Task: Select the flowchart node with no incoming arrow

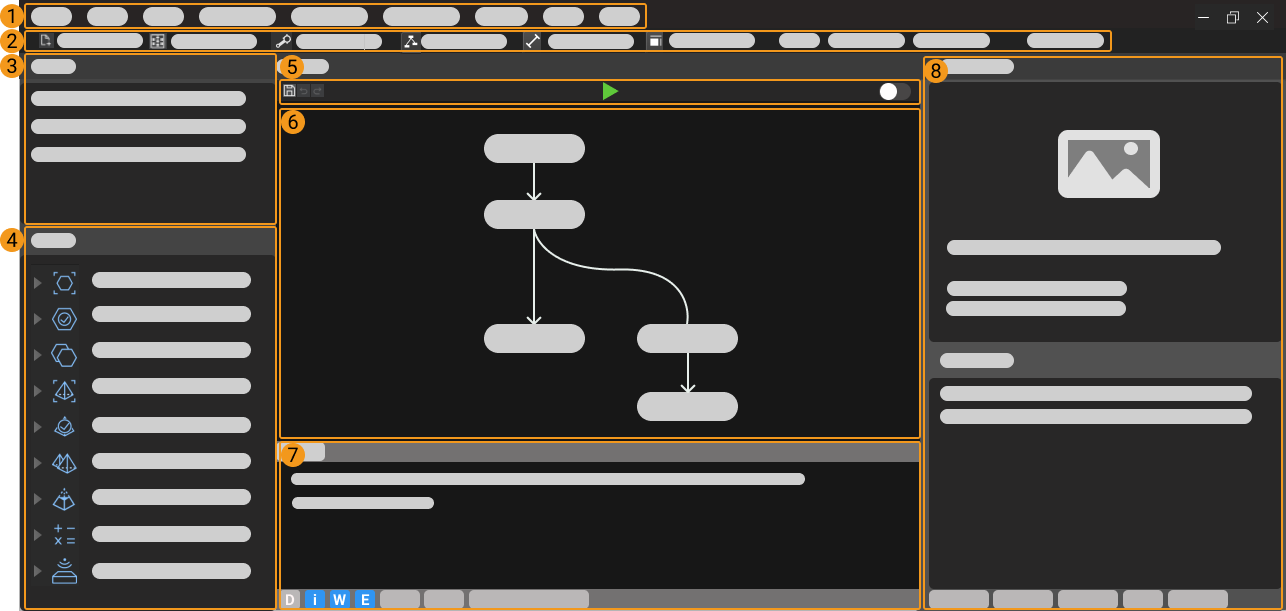Action: click(x=534, y=149)
